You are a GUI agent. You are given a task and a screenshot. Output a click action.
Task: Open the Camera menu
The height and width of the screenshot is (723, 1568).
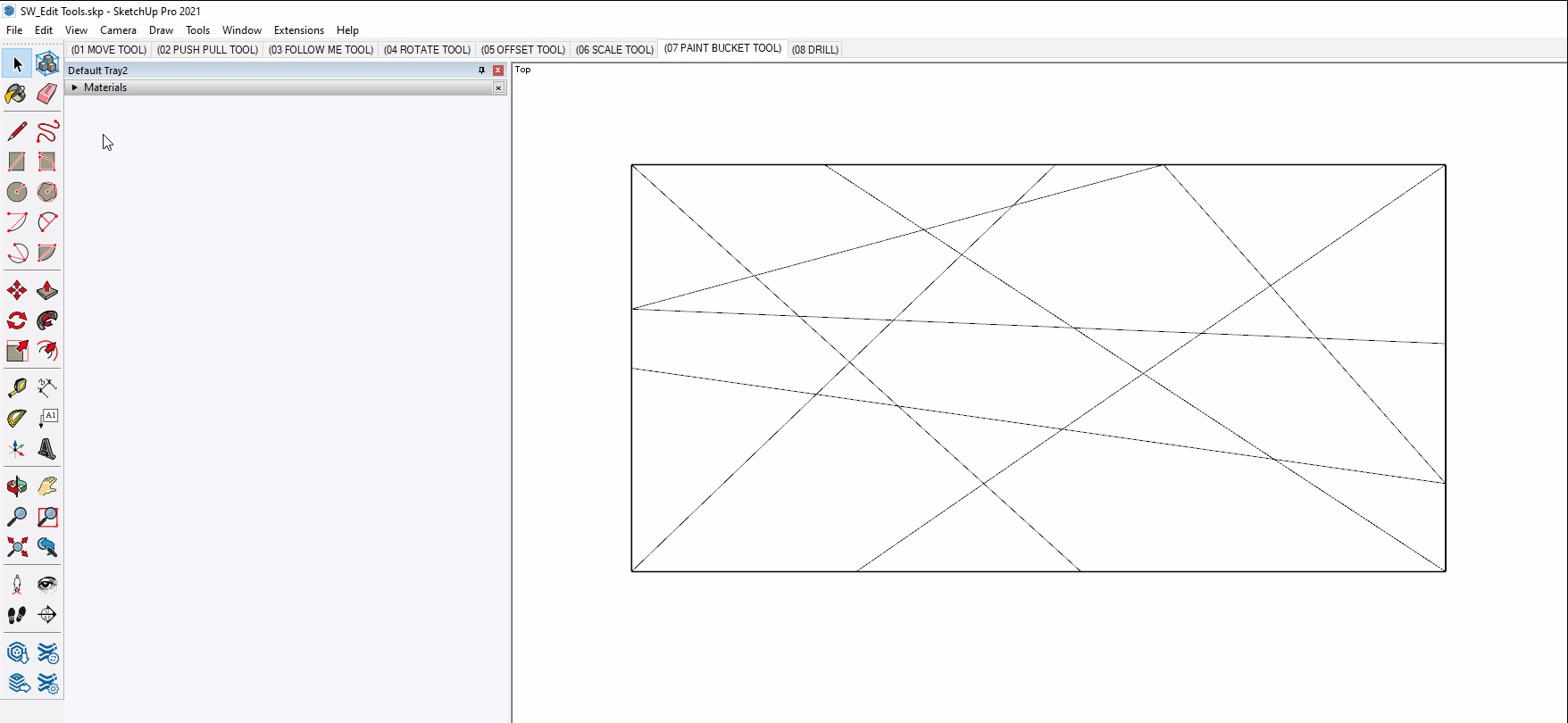118,30
